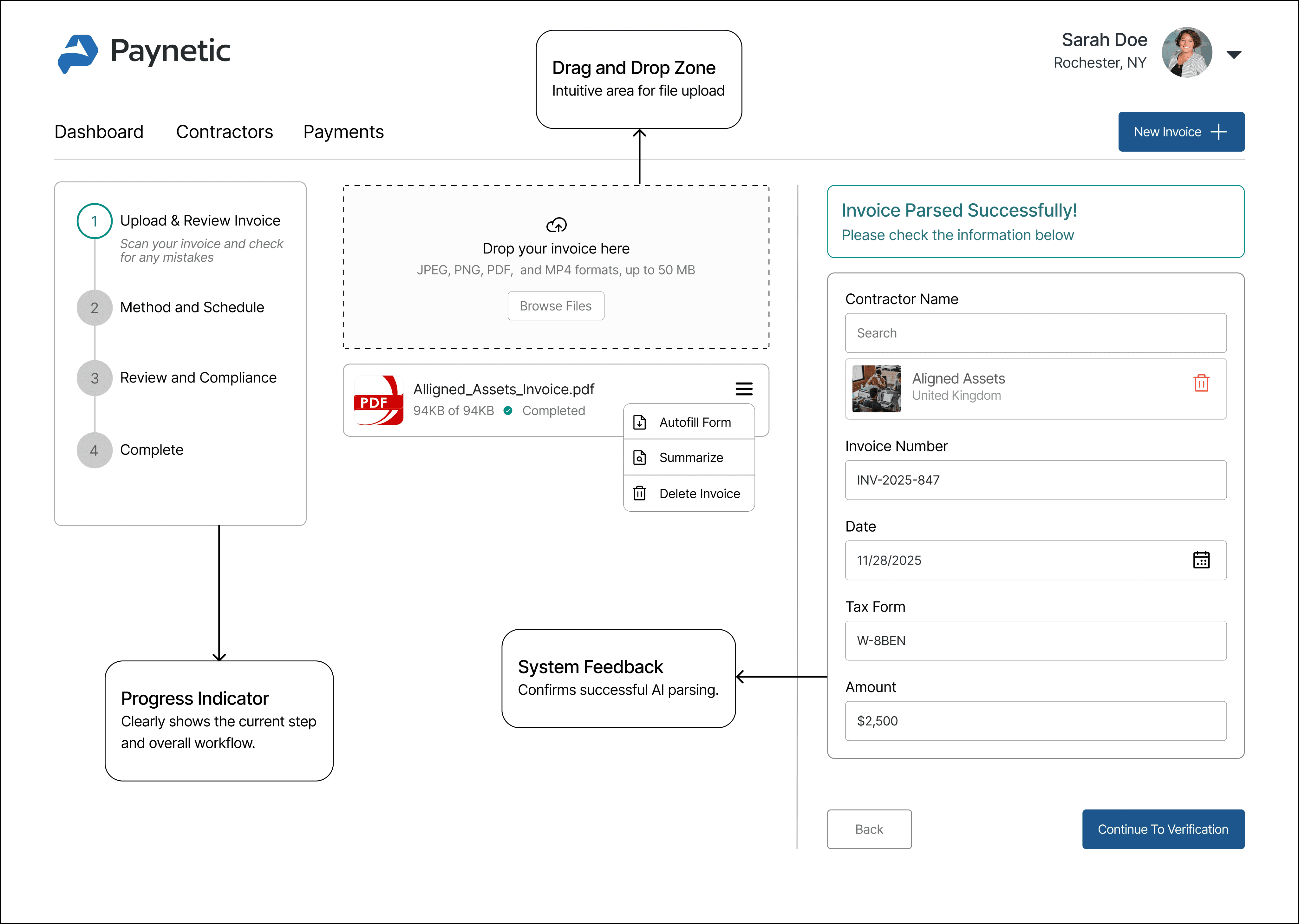
Task: Open the hamburger menu on invoice file
Action: pos(743,389)
